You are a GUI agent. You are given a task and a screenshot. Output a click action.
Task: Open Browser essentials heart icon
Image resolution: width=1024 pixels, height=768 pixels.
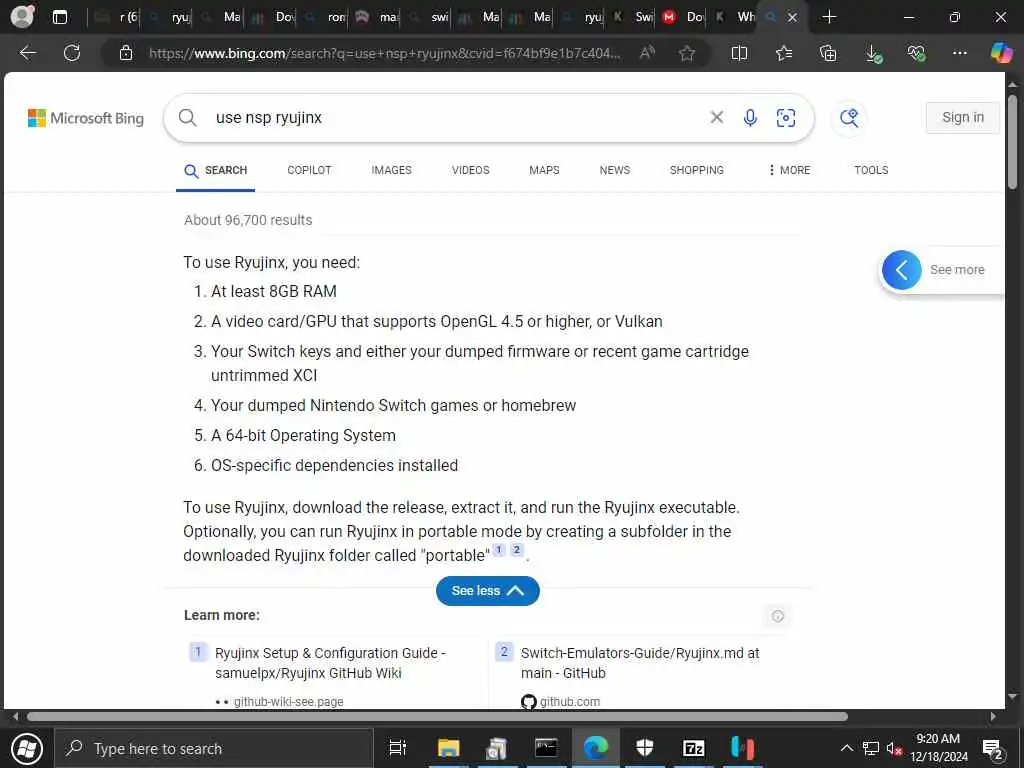coord(916,53)
